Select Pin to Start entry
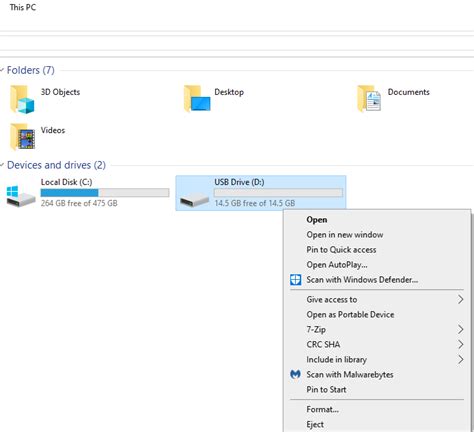The height and width of the screenshot is (432, 474). 377,389
